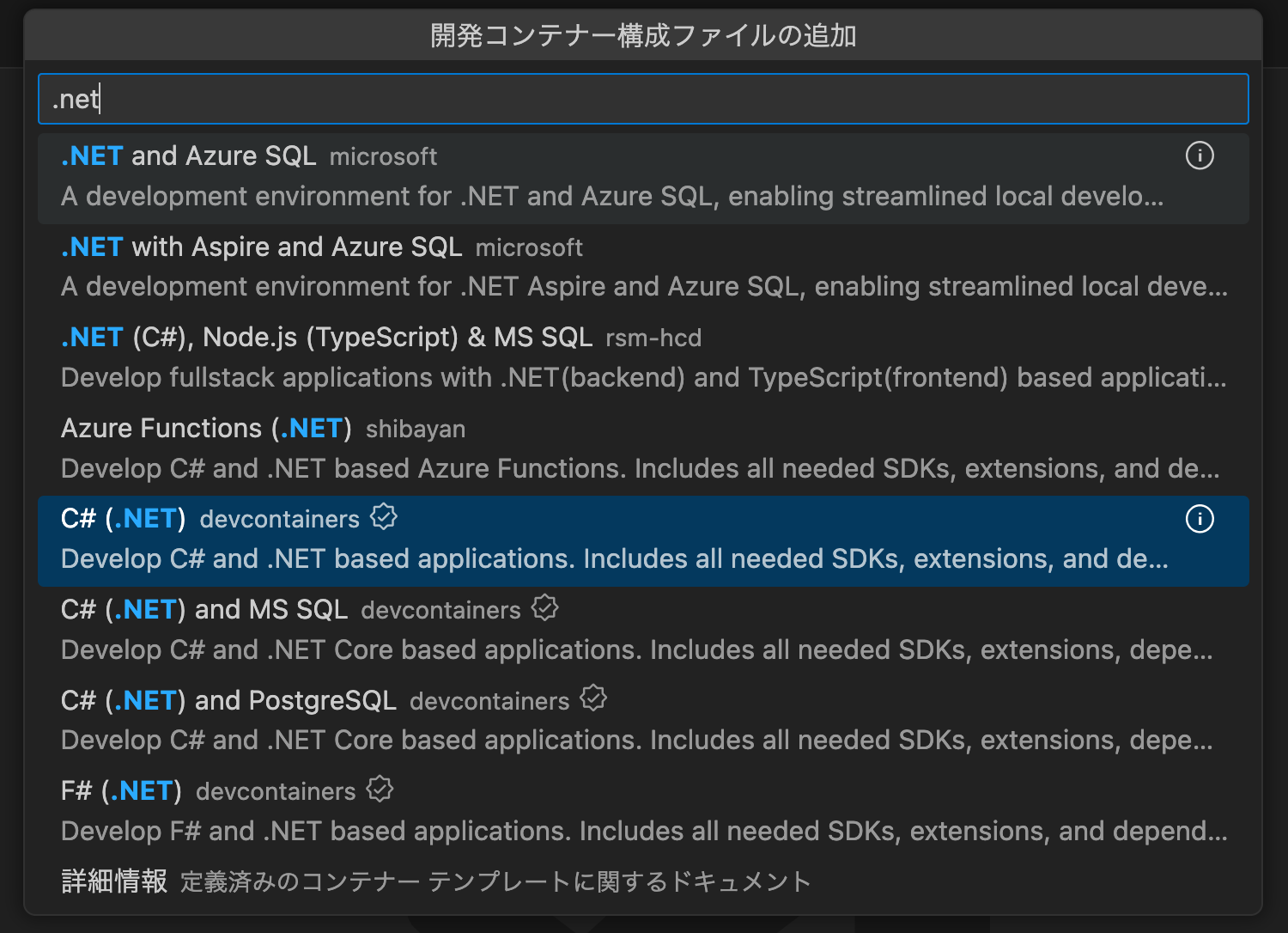
Task: Click "microsoft" publisher on Aspire row
Action: coord(529,248)
